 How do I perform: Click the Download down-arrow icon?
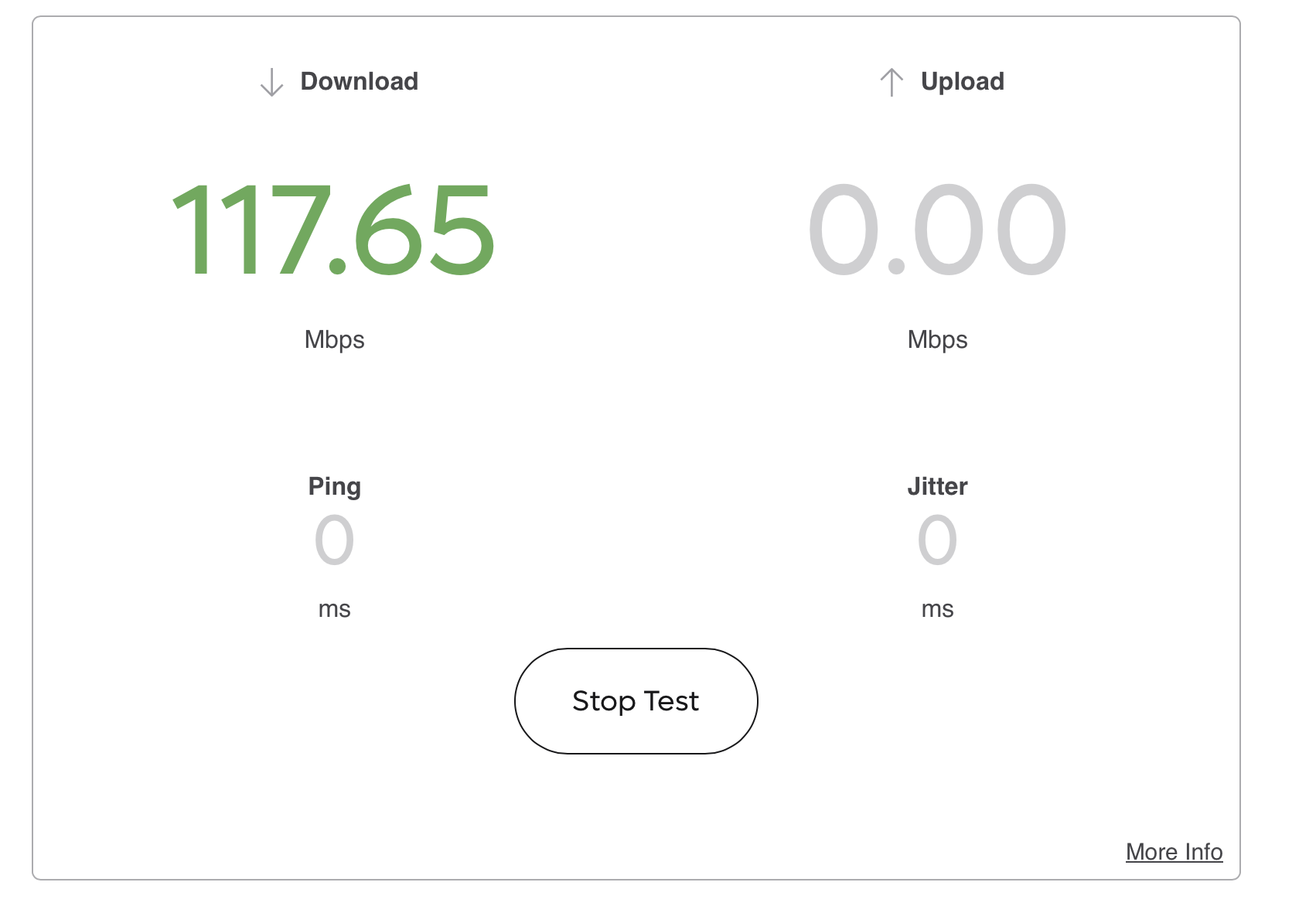271,82
